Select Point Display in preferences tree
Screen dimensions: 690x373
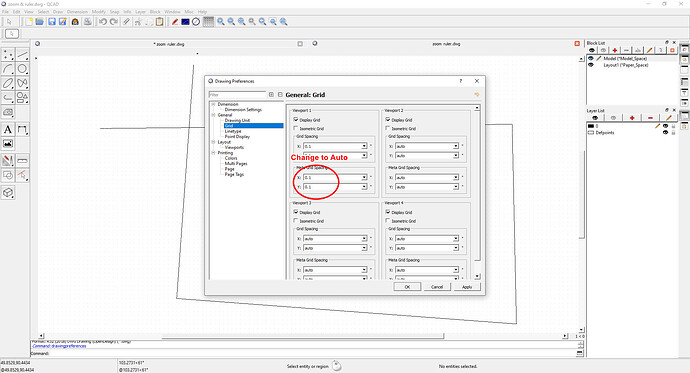coord(237,136)
